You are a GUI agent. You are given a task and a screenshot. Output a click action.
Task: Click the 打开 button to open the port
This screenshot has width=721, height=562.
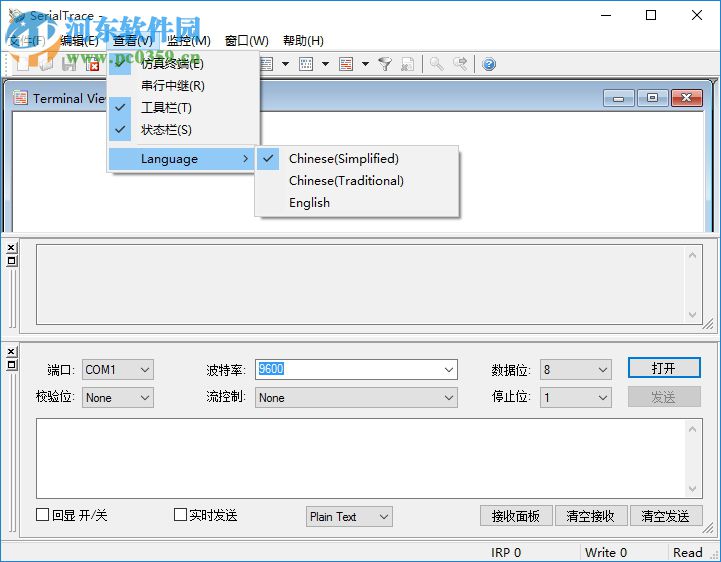[664, 368]
